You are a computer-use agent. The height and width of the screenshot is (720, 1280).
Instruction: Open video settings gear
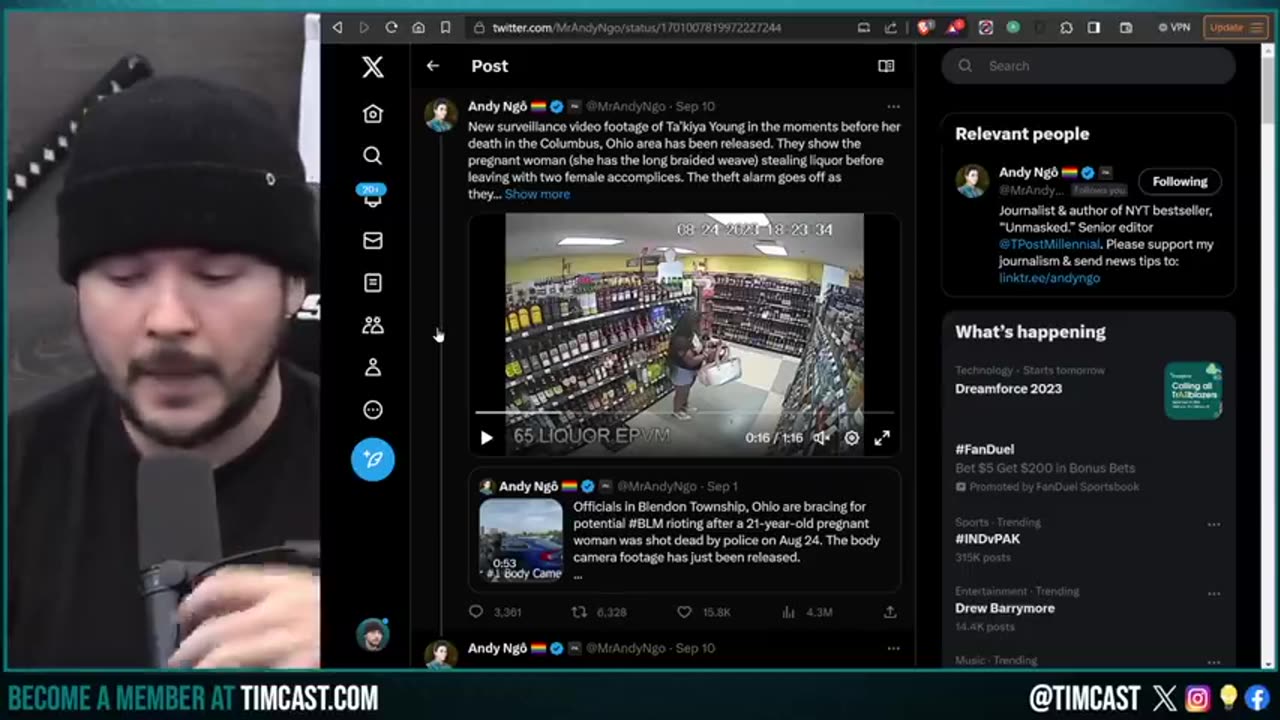click(x=852, y=438)
